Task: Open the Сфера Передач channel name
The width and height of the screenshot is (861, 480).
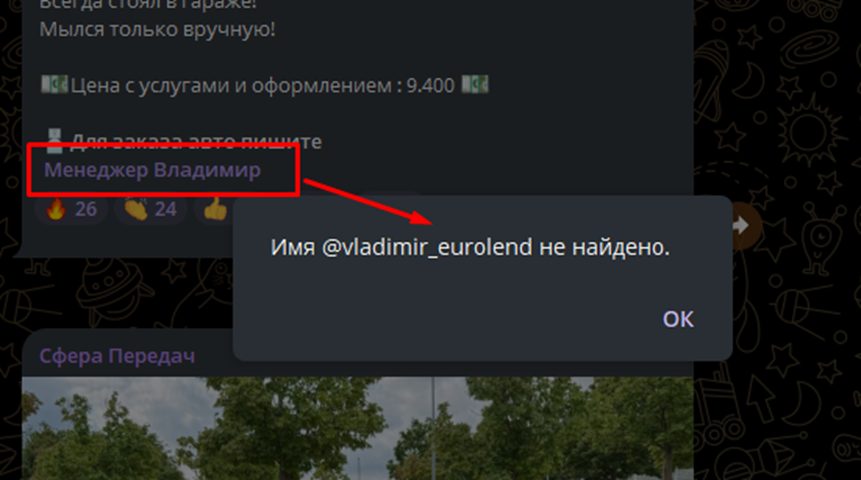Action: coord(117,356)
